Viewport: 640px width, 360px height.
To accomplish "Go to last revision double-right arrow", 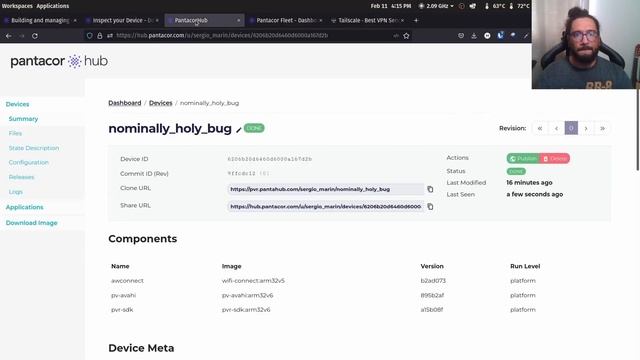I will tap(602, 128).
